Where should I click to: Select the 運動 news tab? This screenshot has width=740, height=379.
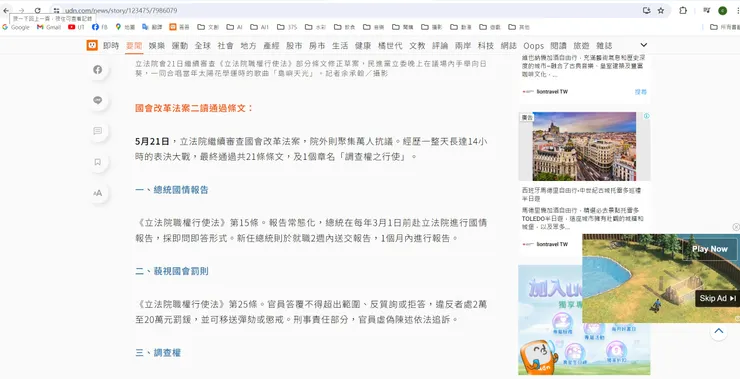click(x=180, y=46)
